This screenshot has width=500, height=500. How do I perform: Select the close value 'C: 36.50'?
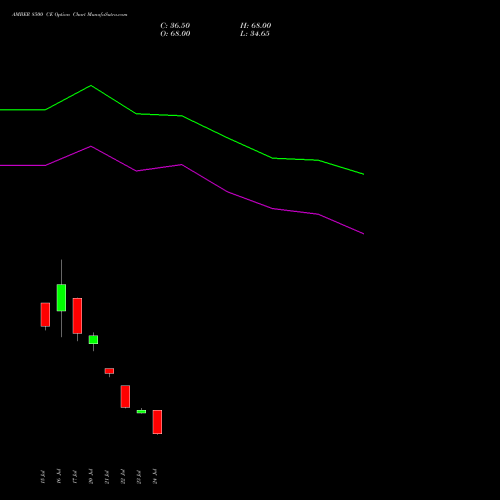(x=175, y=26)
